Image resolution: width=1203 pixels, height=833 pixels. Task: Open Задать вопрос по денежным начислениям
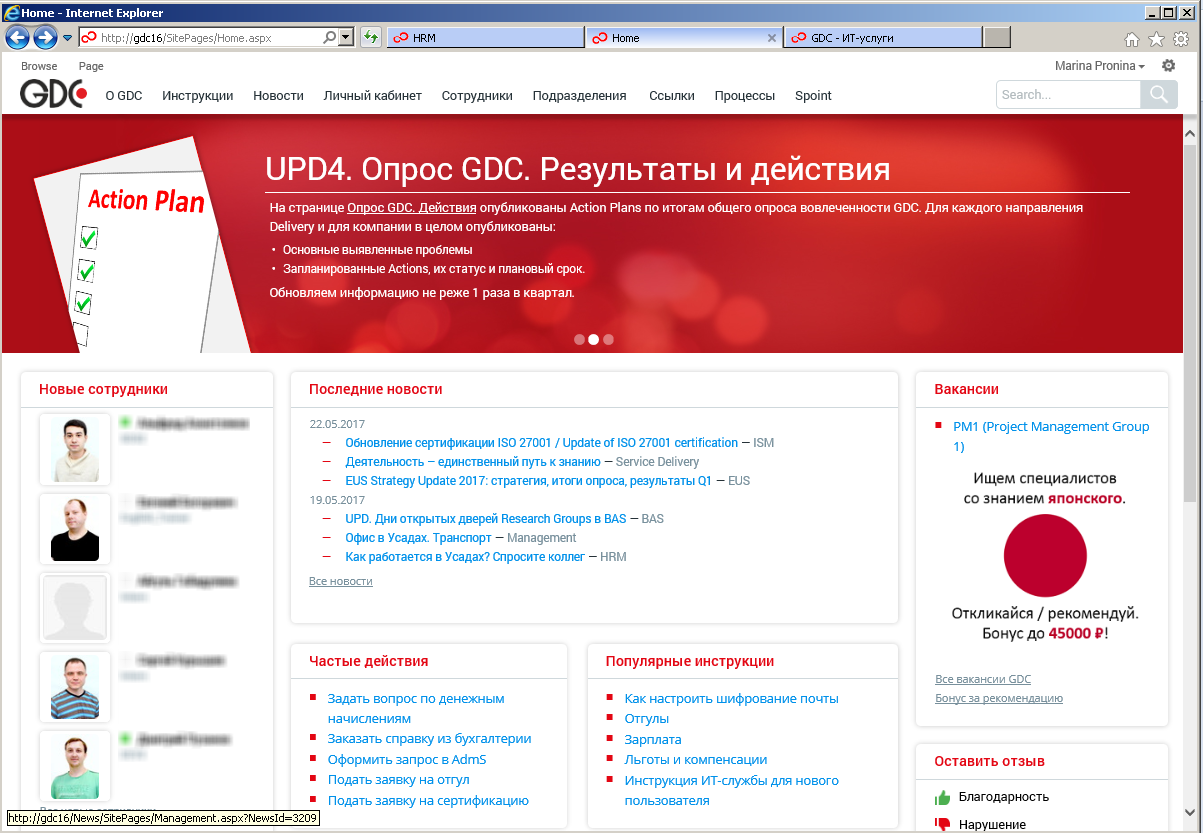pyautogui.click(x=416, y=708)
